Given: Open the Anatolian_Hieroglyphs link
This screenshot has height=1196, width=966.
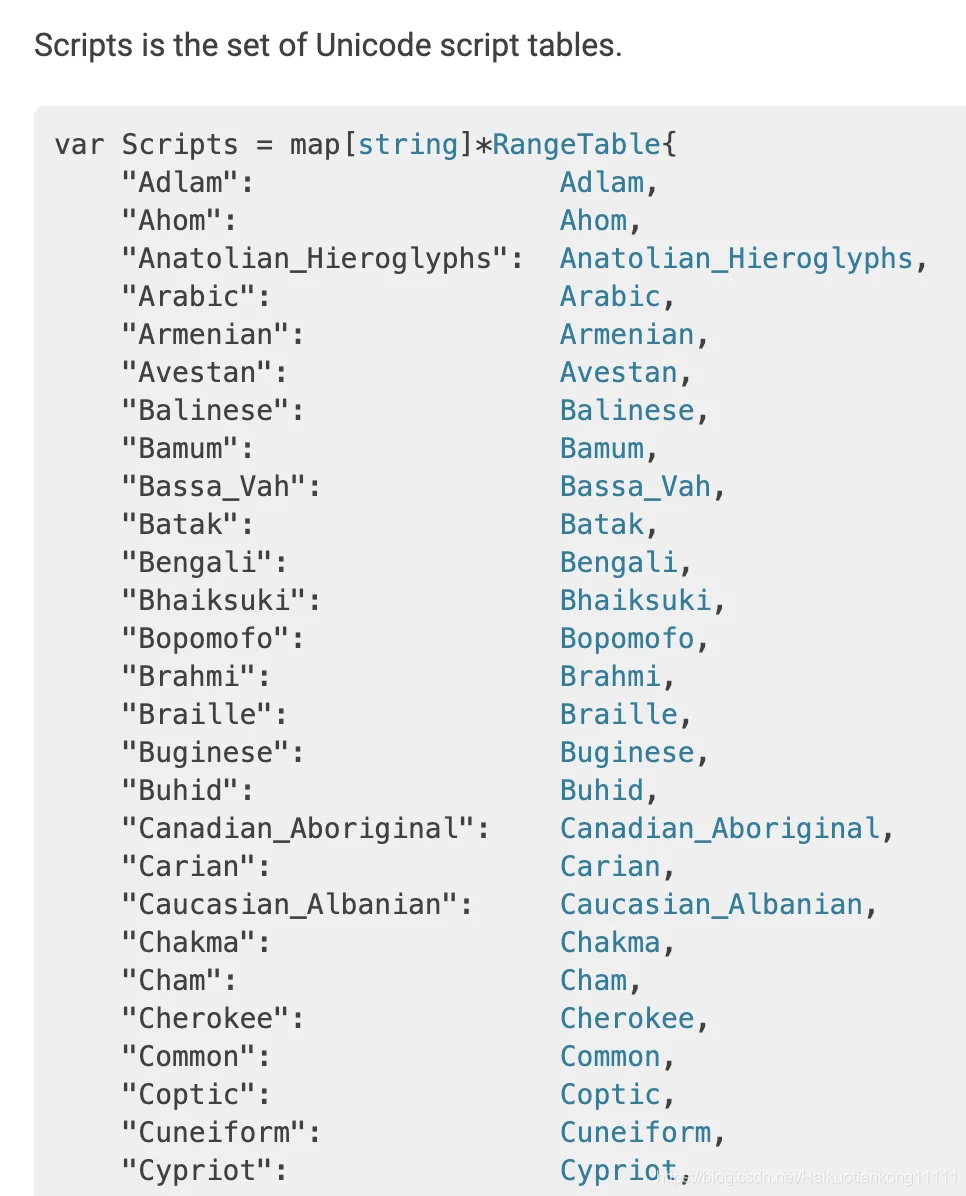Looking at the screenshot, I should click(736, 259).
